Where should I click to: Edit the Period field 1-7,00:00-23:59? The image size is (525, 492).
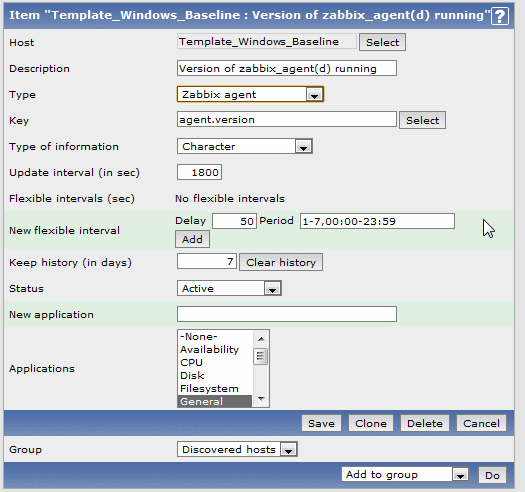click(377, 221)
